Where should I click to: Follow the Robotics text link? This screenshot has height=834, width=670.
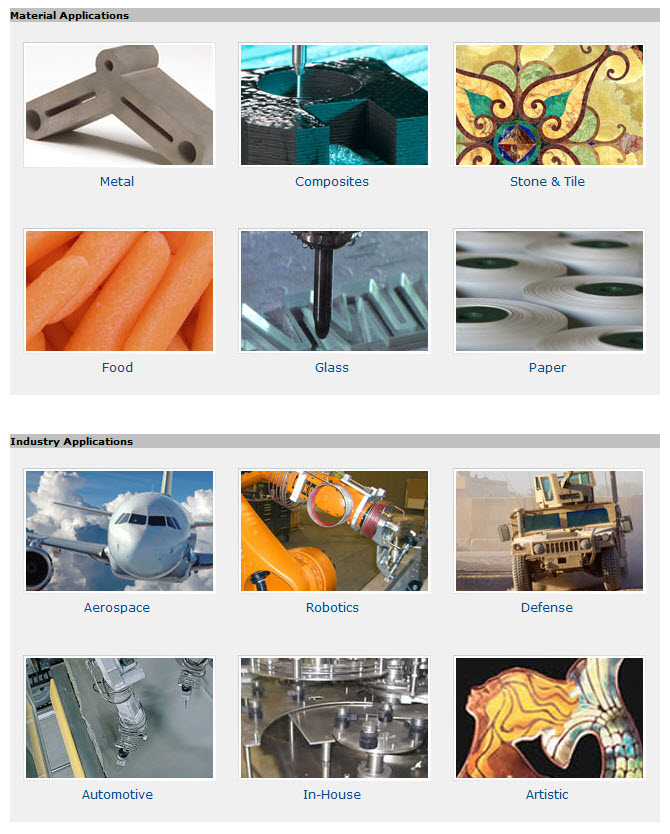click(x=332, y=608)
